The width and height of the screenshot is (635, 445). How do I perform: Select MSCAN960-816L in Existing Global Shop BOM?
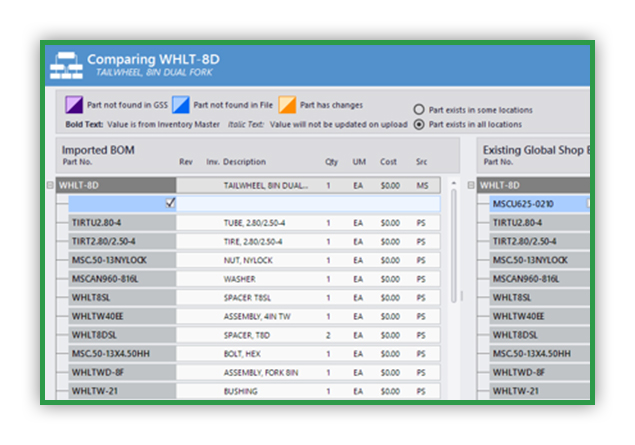click(x=539, y=279)
